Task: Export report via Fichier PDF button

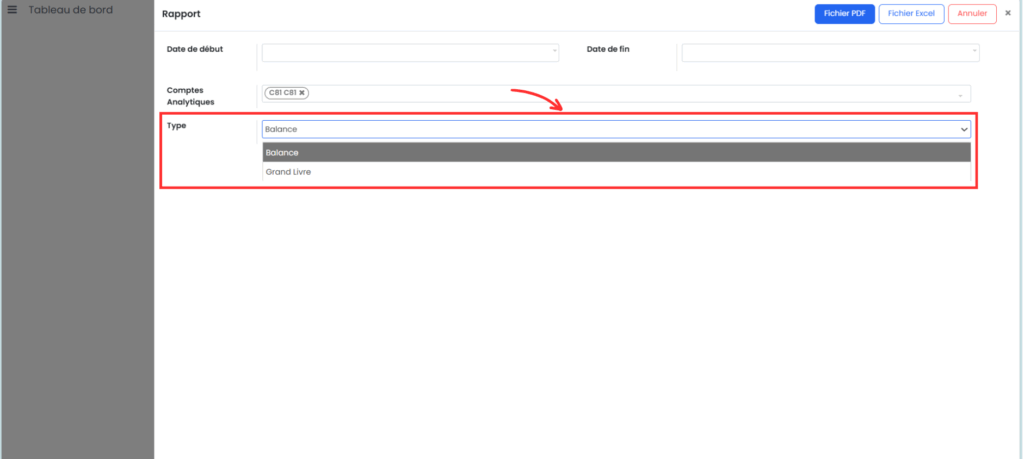Action: pyautogui.click(x=844, y=13)
